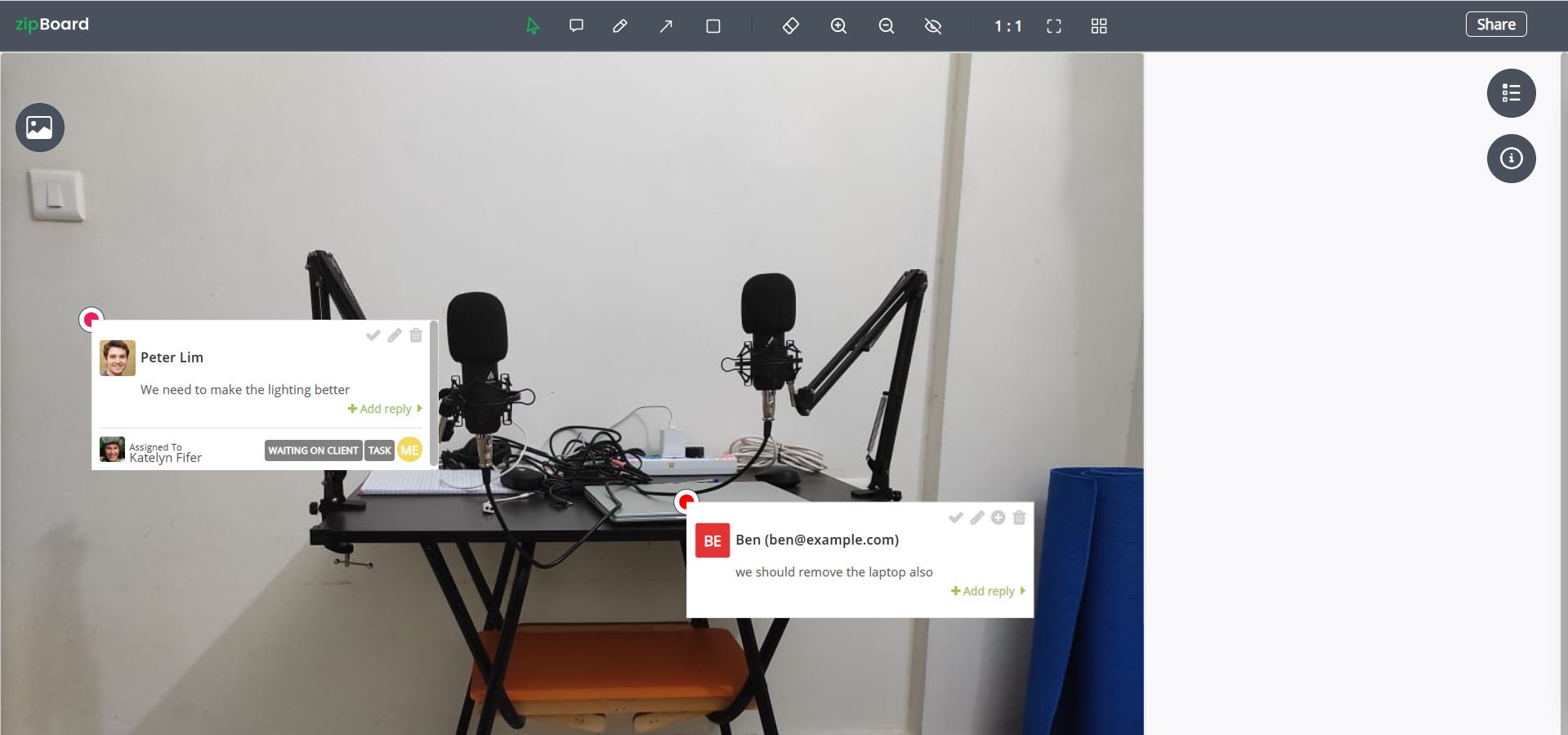Mark Ben's comment as resolved
The height and width of the screenshot is (735, 1568).
955,518
